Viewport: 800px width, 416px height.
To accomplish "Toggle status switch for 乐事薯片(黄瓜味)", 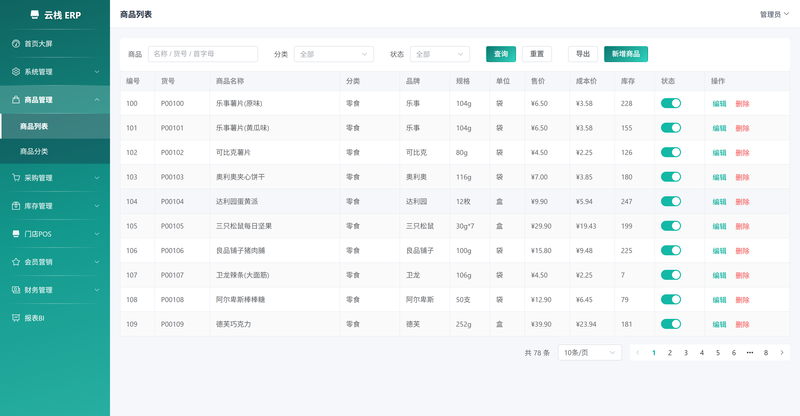I will coord(671,128).
